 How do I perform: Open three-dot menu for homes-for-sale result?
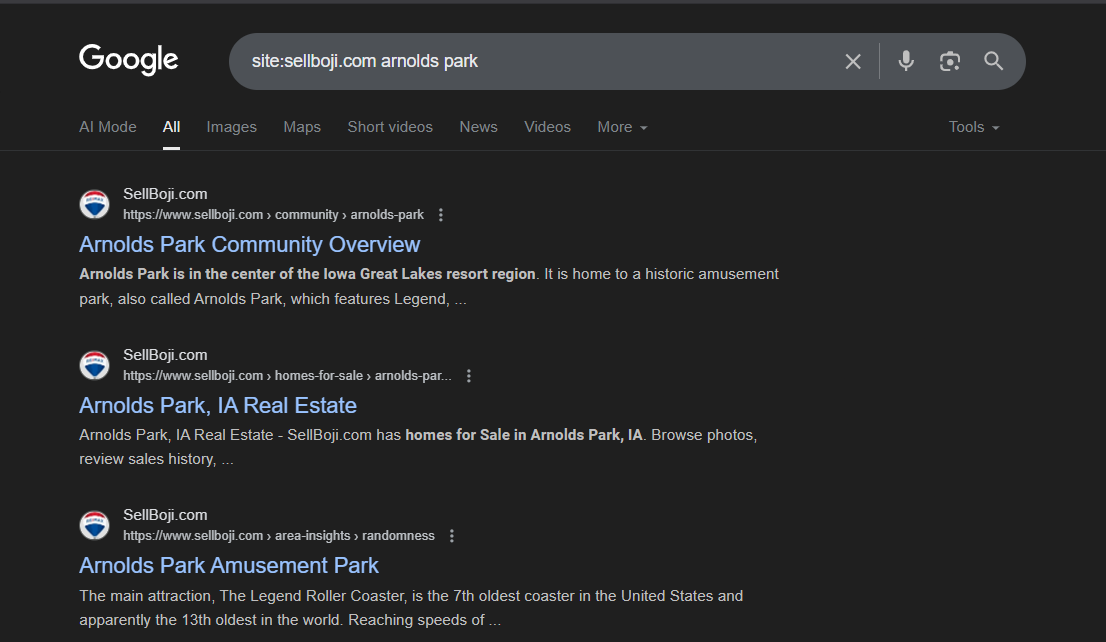click(x=469, y=376)
